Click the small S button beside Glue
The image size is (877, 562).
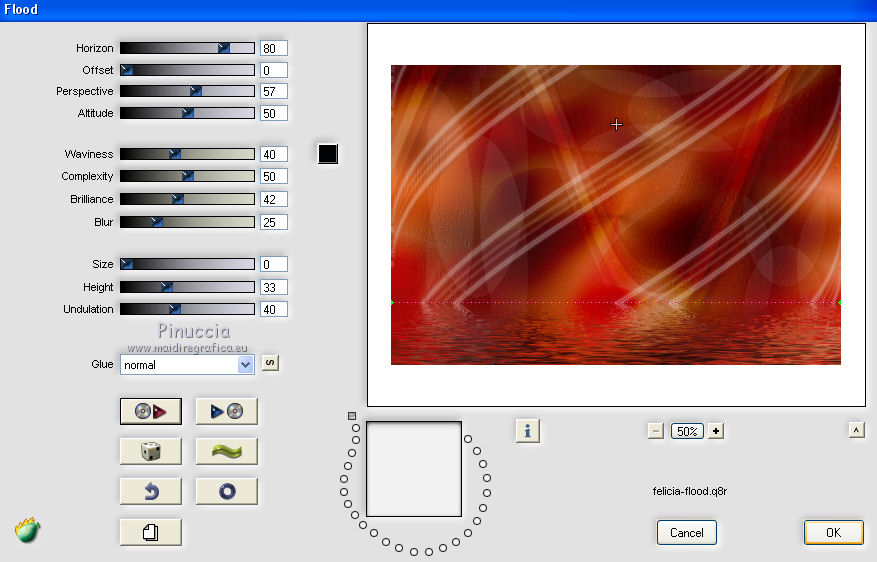point(270,363)
